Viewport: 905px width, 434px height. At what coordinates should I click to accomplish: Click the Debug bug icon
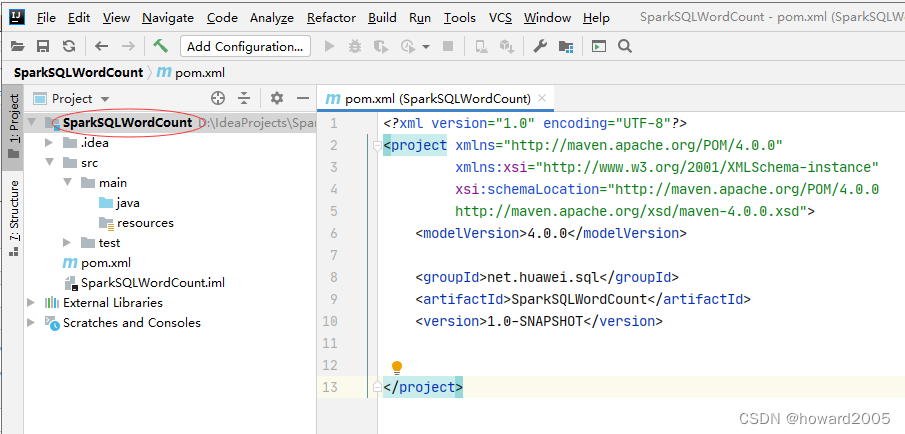pyautogui.click(x=355, y=46)
